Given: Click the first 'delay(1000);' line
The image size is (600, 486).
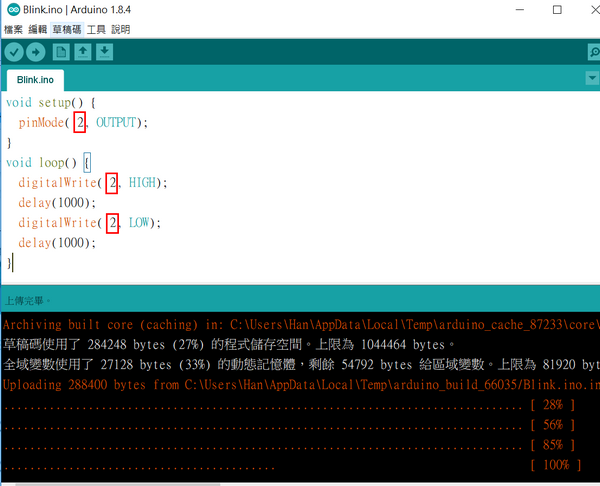Looking at the screenshot, I should 57,202.
